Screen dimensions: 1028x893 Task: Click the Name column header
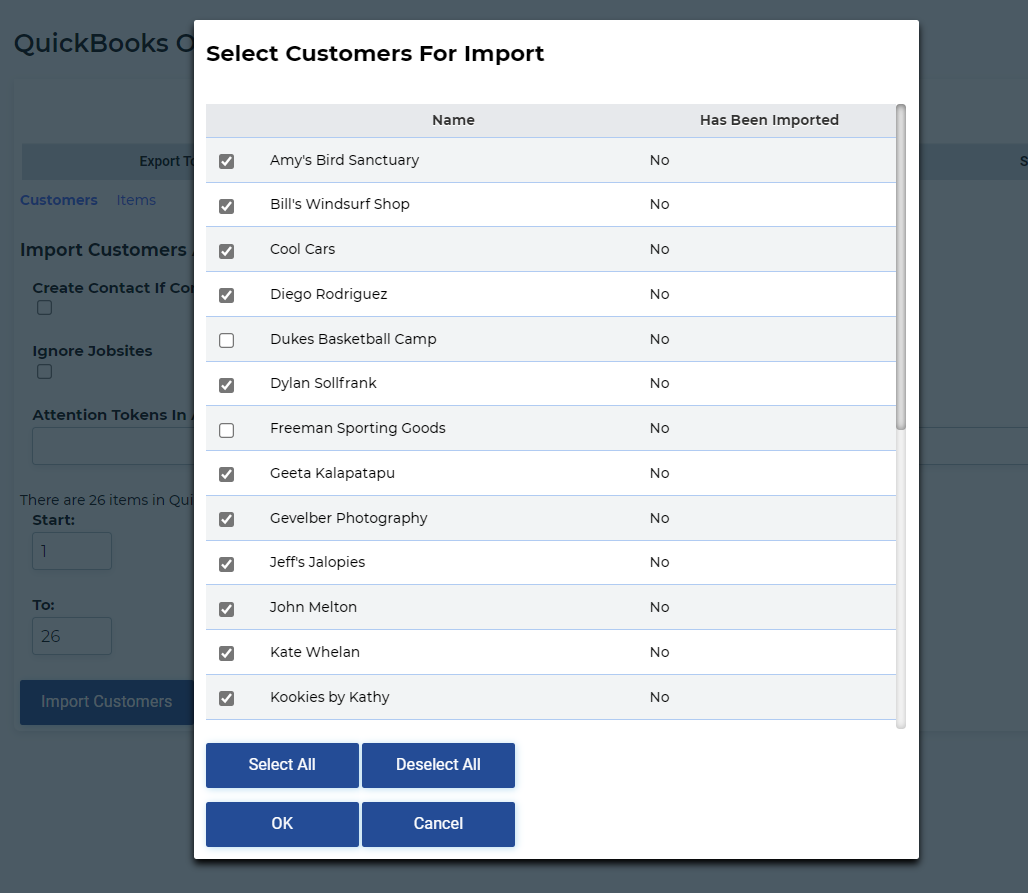[x=453, y=120]
